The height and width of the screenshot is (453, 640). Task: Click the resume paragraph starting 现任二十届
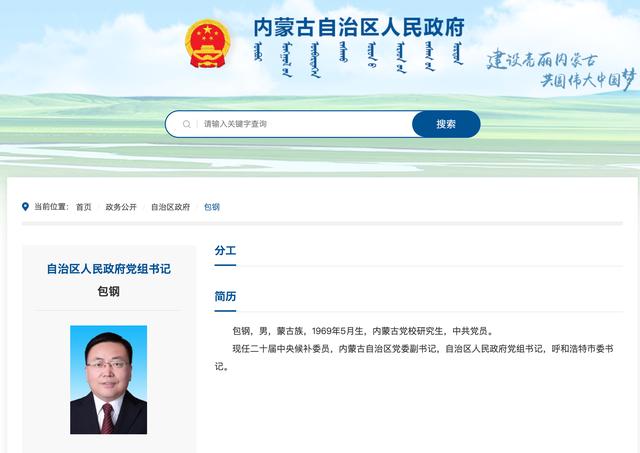point(414,358)
